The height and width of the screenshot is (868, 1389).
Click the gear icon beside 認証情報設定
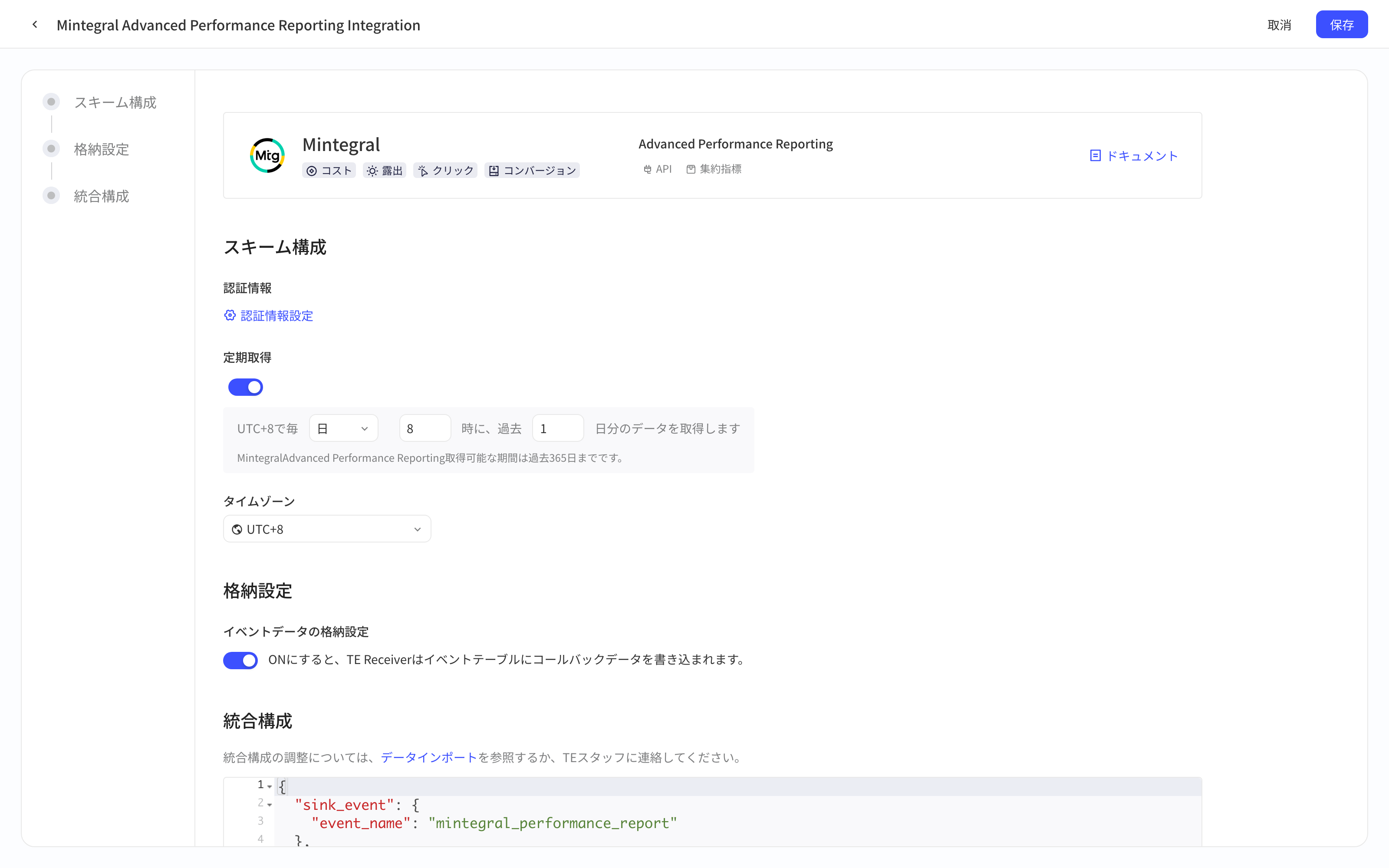click(x=230, y=315)
